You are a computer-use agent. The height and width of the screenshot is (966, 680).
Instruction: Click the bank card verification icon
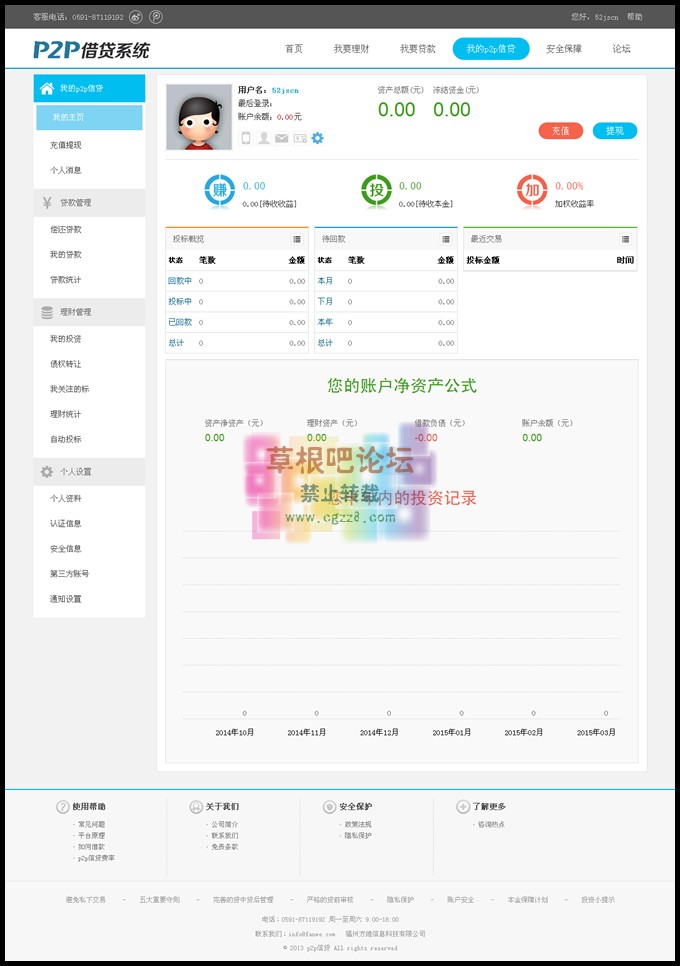[300, 138]
